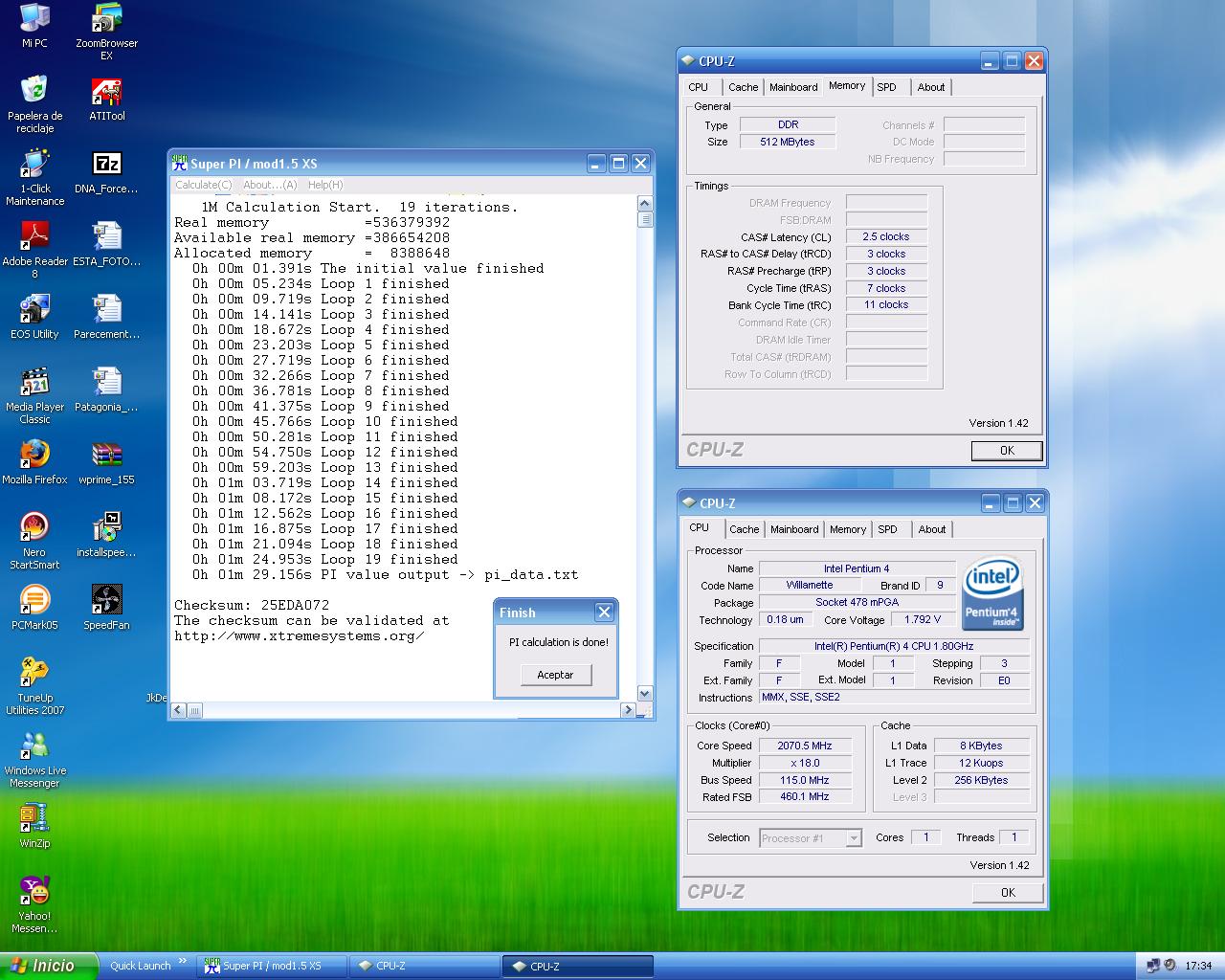Open the Inicio start menu
1225x980 pixels.
pyautogui.click(x=48, y=966)
